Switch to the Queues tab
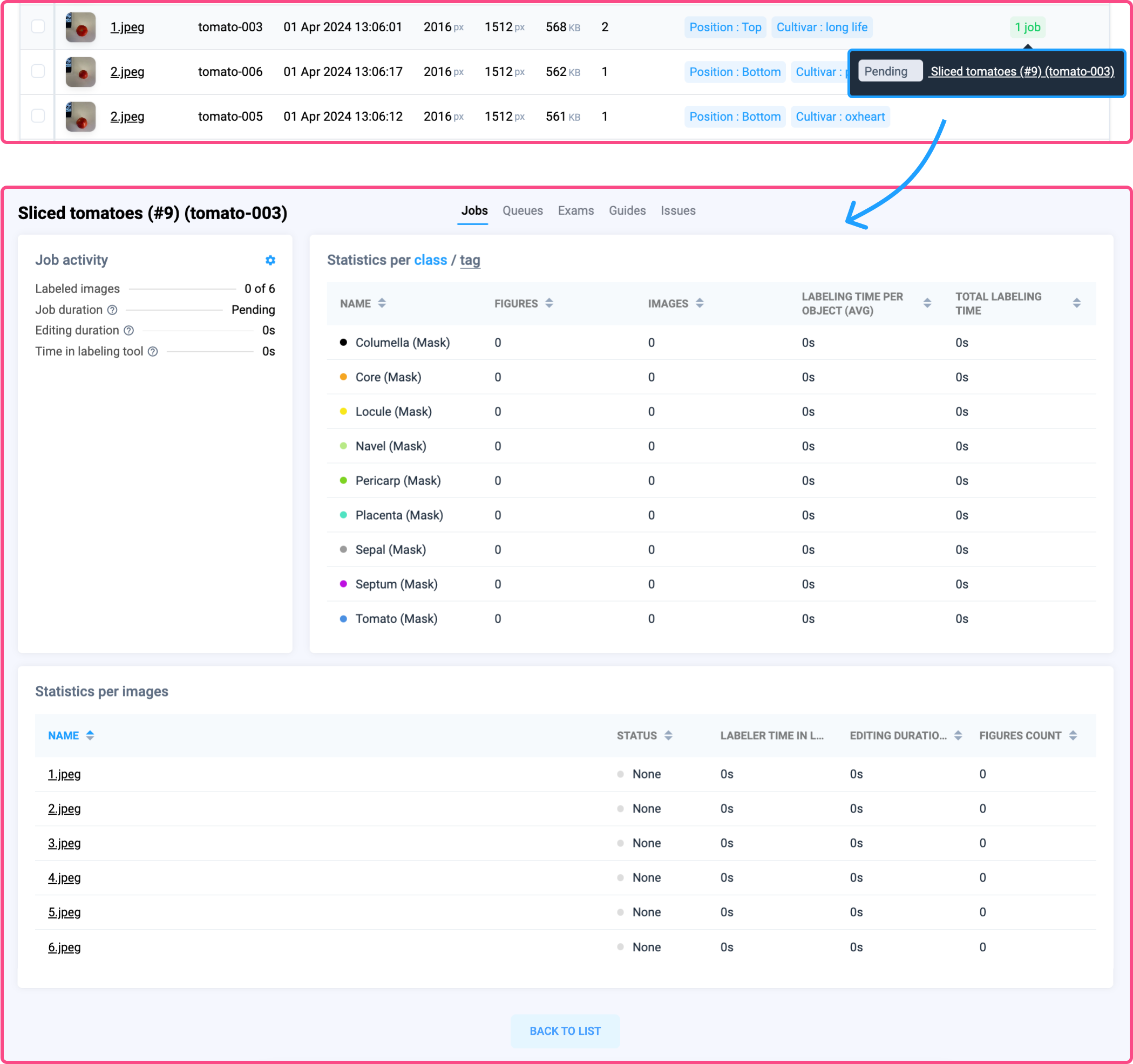1133x1064 pixels. (522, 211)
